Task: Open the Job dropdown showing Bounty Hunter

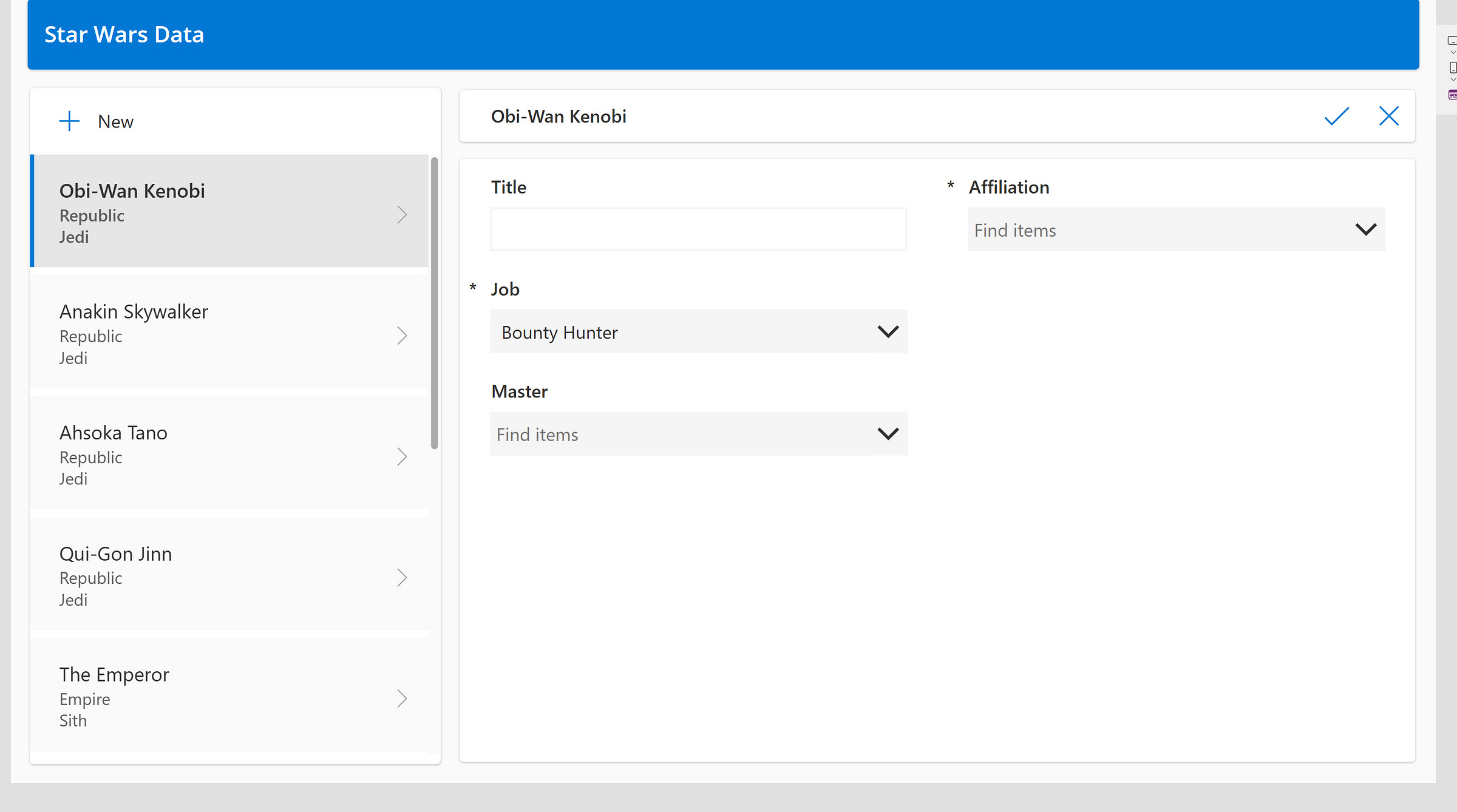Action: [x=698, y=332]
